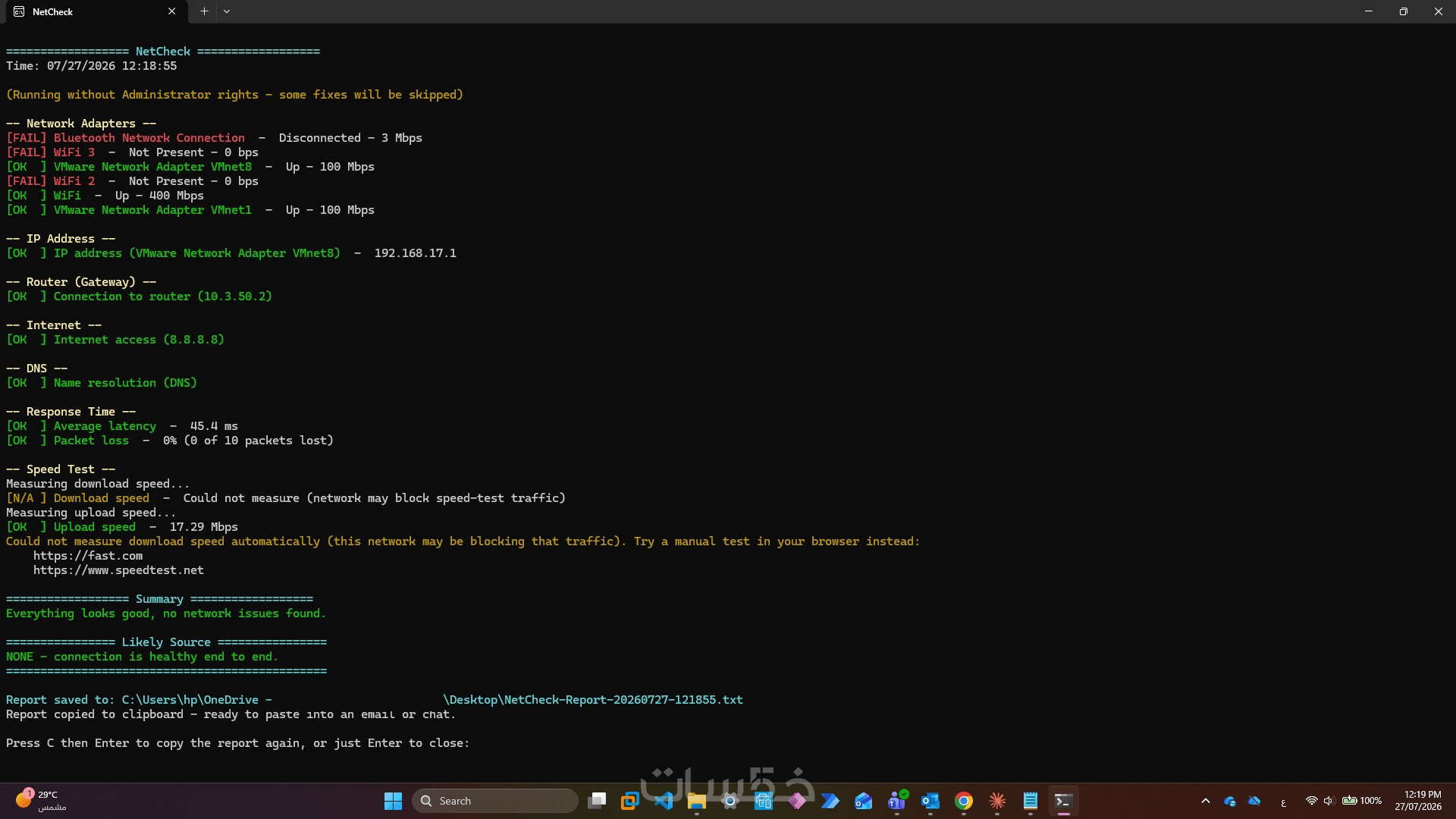The width and height of the screenshot is (1456, 819).
Task: Click the N/A Download speed line
Action: 286,498
